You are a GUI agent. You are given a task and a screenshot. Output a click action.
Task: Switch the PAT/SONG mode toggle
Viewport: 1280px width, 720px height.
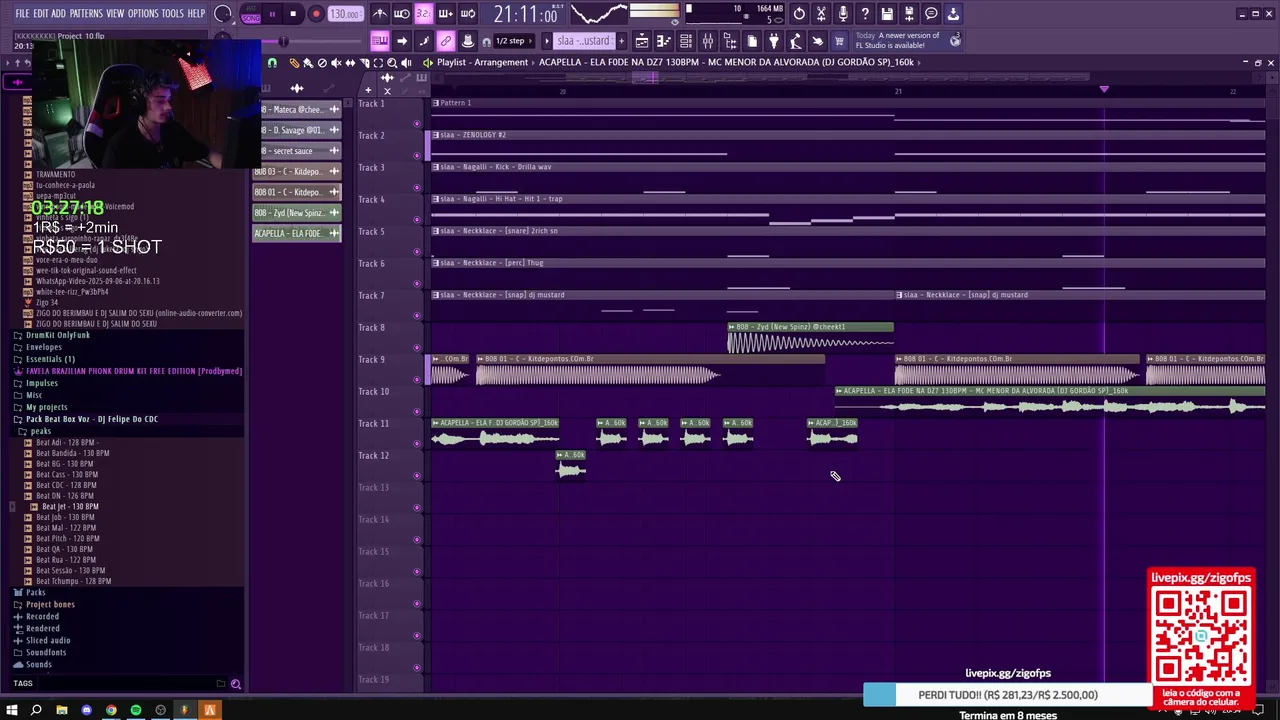pyautogui.click(x=251, y=14)
